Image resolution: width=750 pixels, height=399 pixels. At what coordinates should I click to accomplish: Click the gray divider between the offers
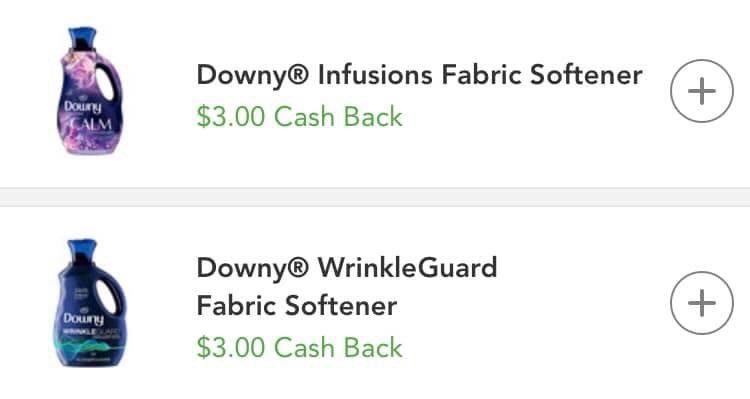[375, 197]
